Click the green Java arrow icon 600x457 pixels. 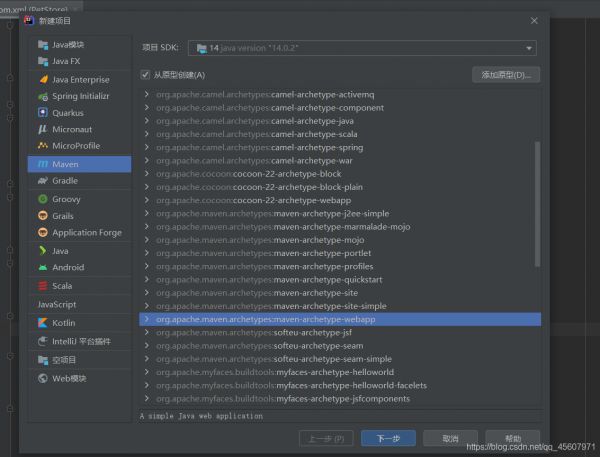point(43,251)
